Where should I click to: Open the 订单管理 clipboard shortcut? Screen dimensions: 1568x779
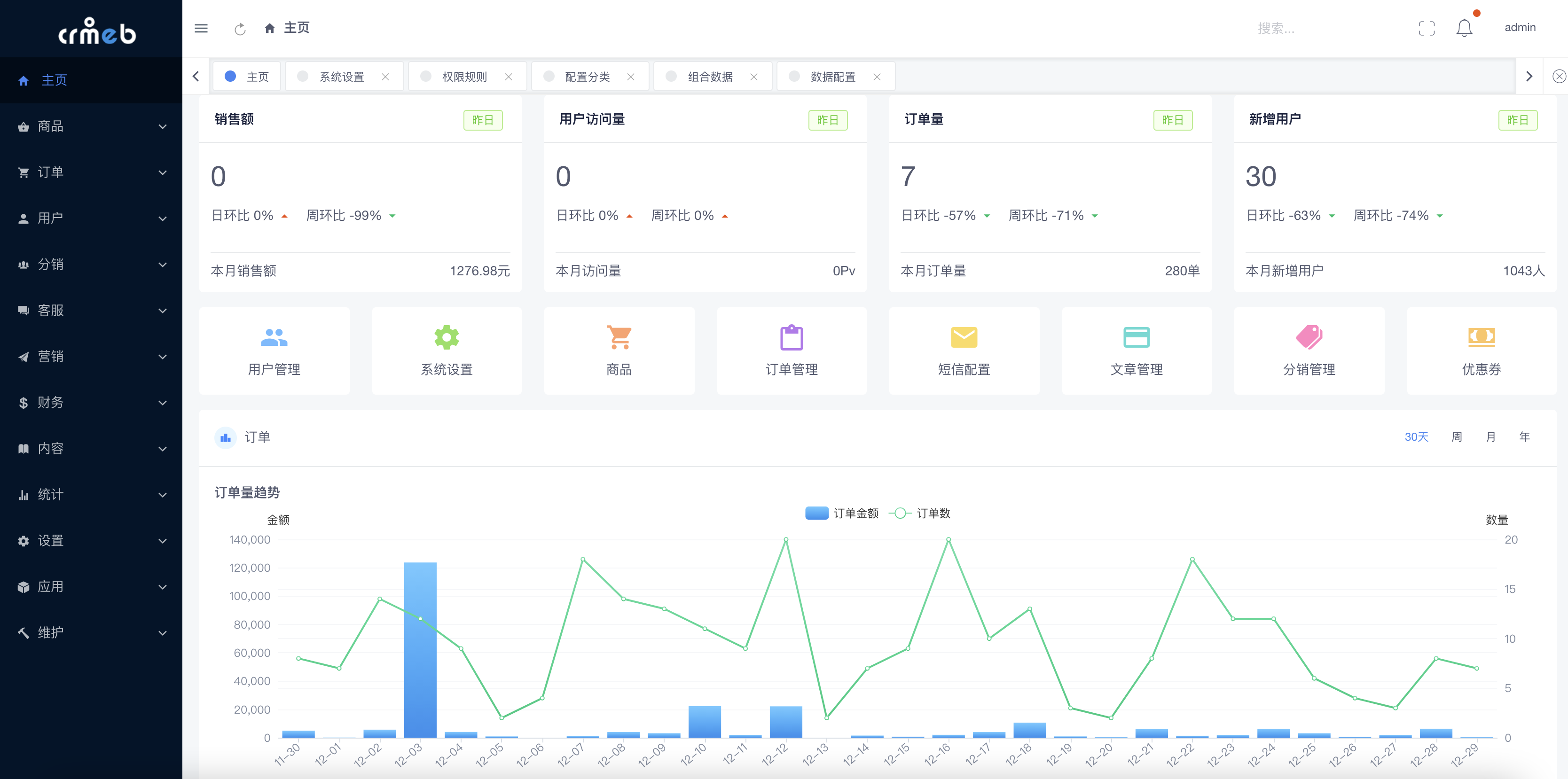[x=792, y=337]
